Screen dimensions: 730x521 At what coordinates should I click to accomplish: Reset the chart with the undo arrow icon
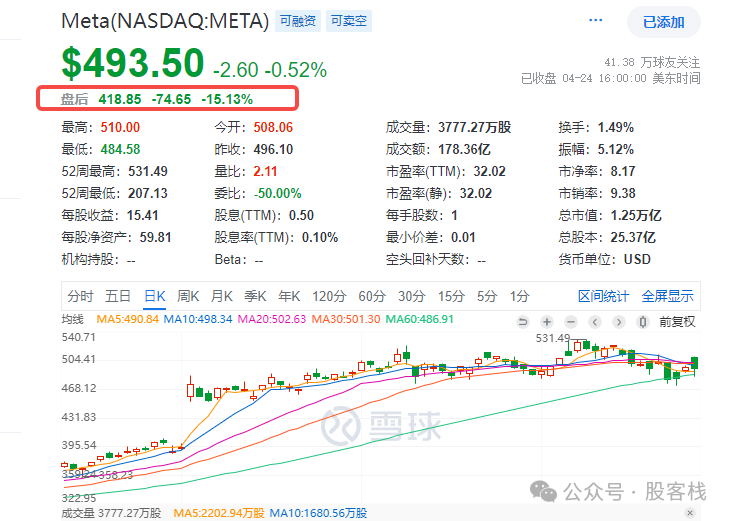[523, 322]
